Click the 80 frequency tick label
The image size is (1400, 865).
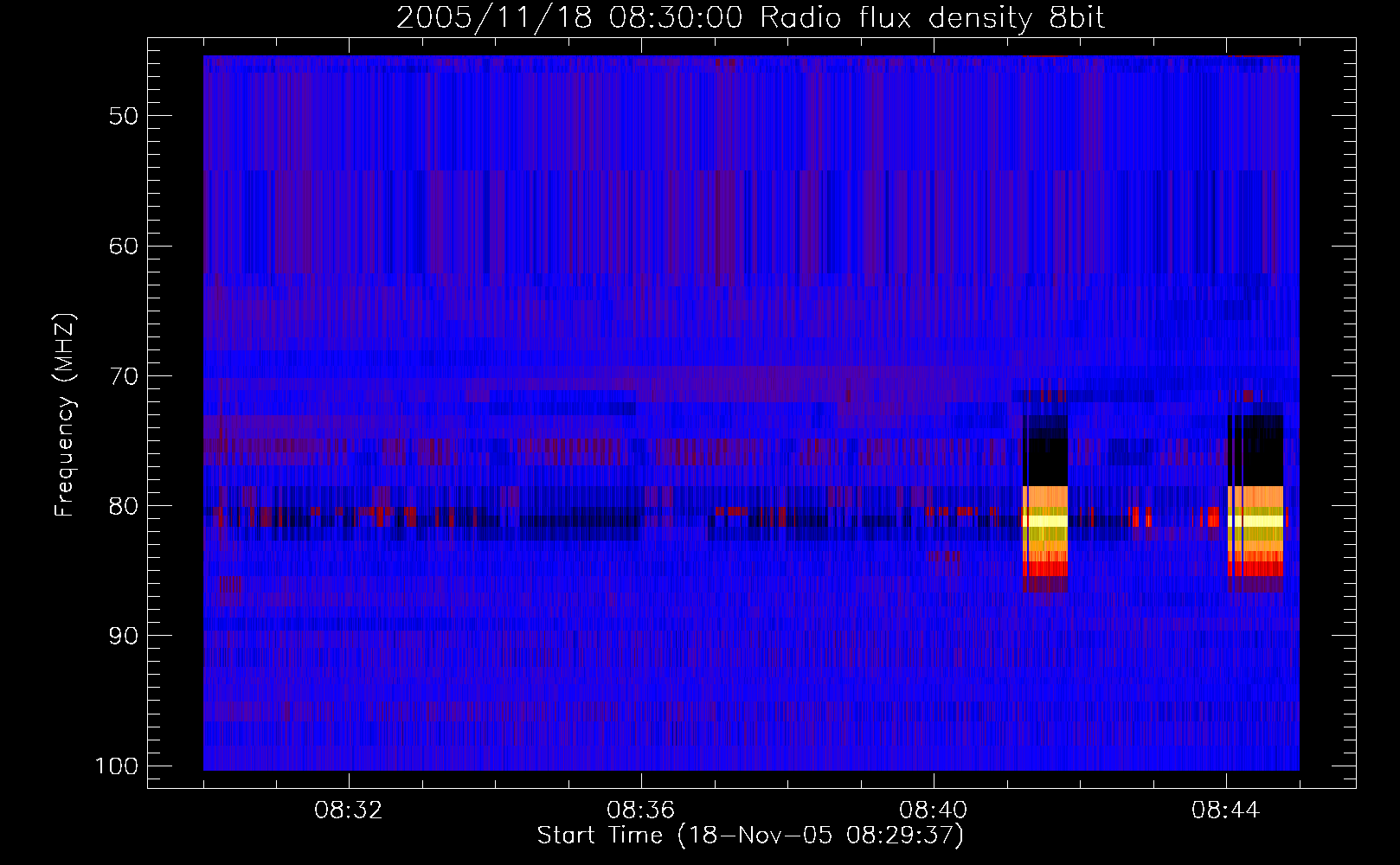tap(124, 506)
